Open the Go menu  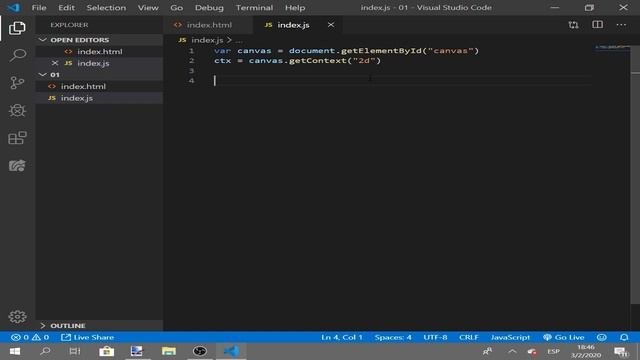[x=176, y=8]
